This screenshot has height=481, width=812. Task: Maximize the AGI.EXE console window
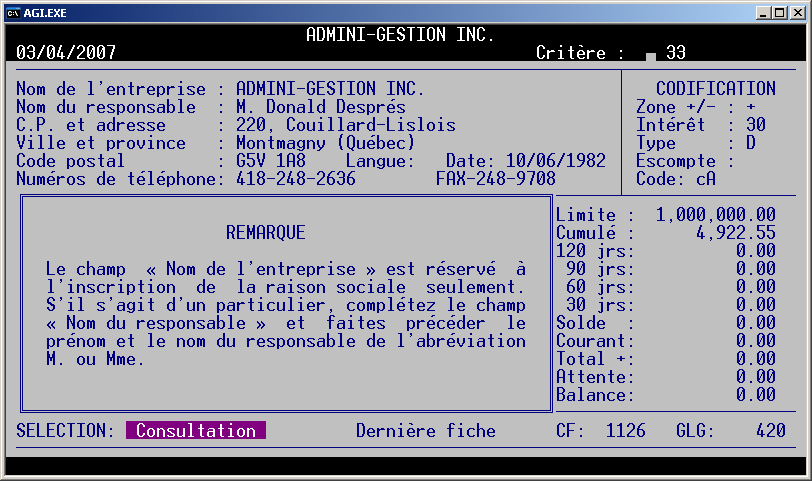781,12
